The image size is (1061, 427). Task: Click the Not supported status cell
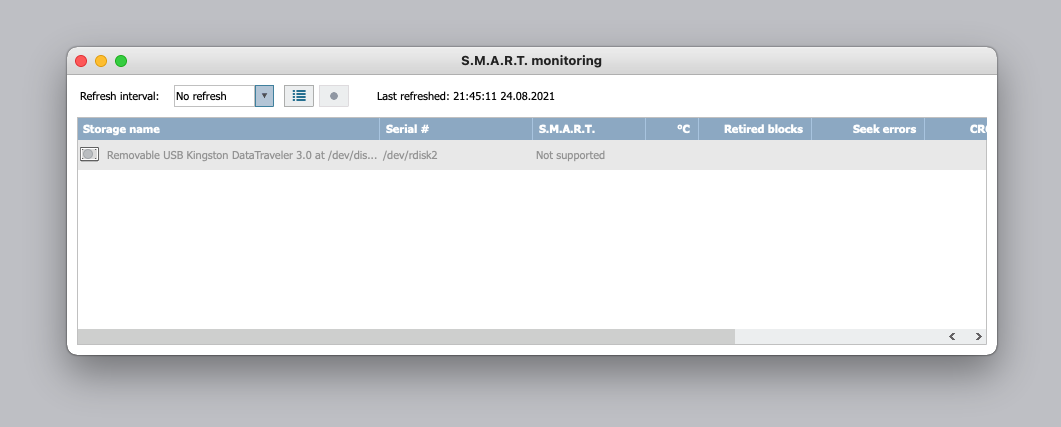570,155
